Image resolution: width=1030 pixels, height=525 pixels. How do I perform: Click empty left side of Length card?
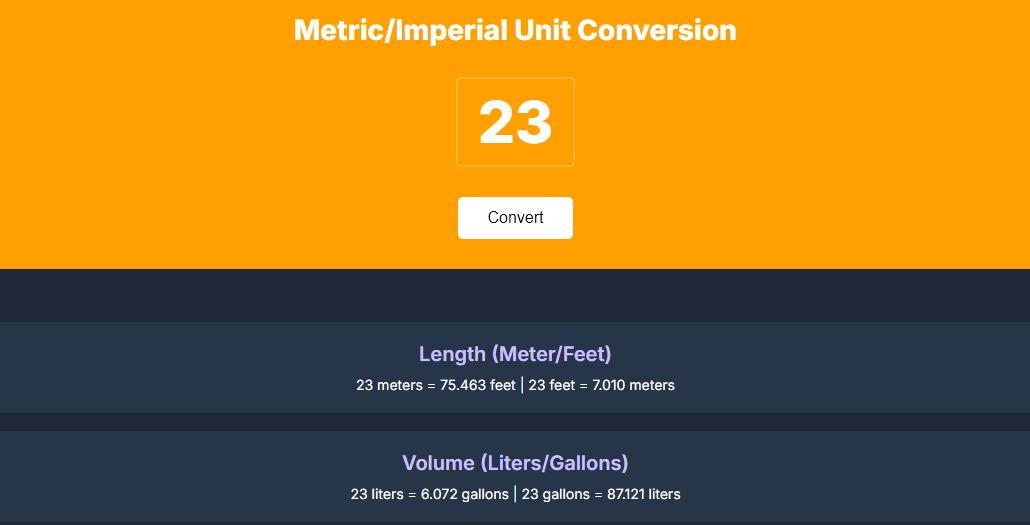[x=150, y=368]
